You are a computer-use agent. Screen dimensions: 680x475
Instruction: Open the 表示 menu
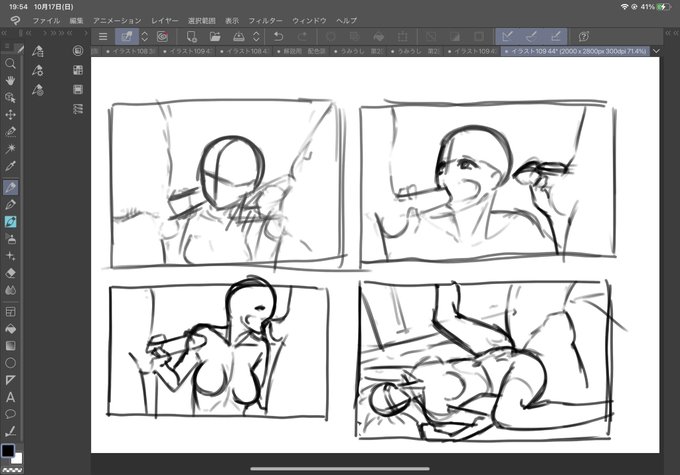pos(232,20)
